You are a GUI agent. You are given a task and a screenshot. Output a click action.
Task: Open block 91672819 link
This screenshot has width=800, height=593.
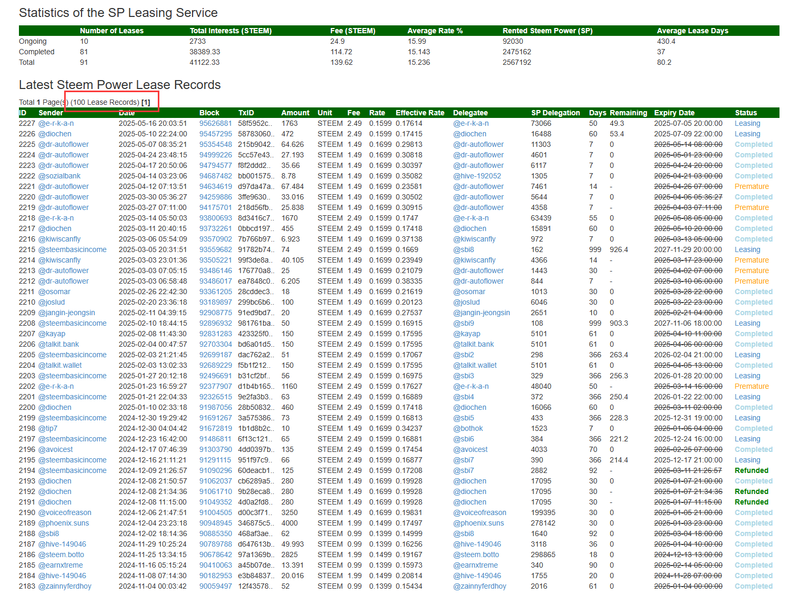tap(215, 428)
